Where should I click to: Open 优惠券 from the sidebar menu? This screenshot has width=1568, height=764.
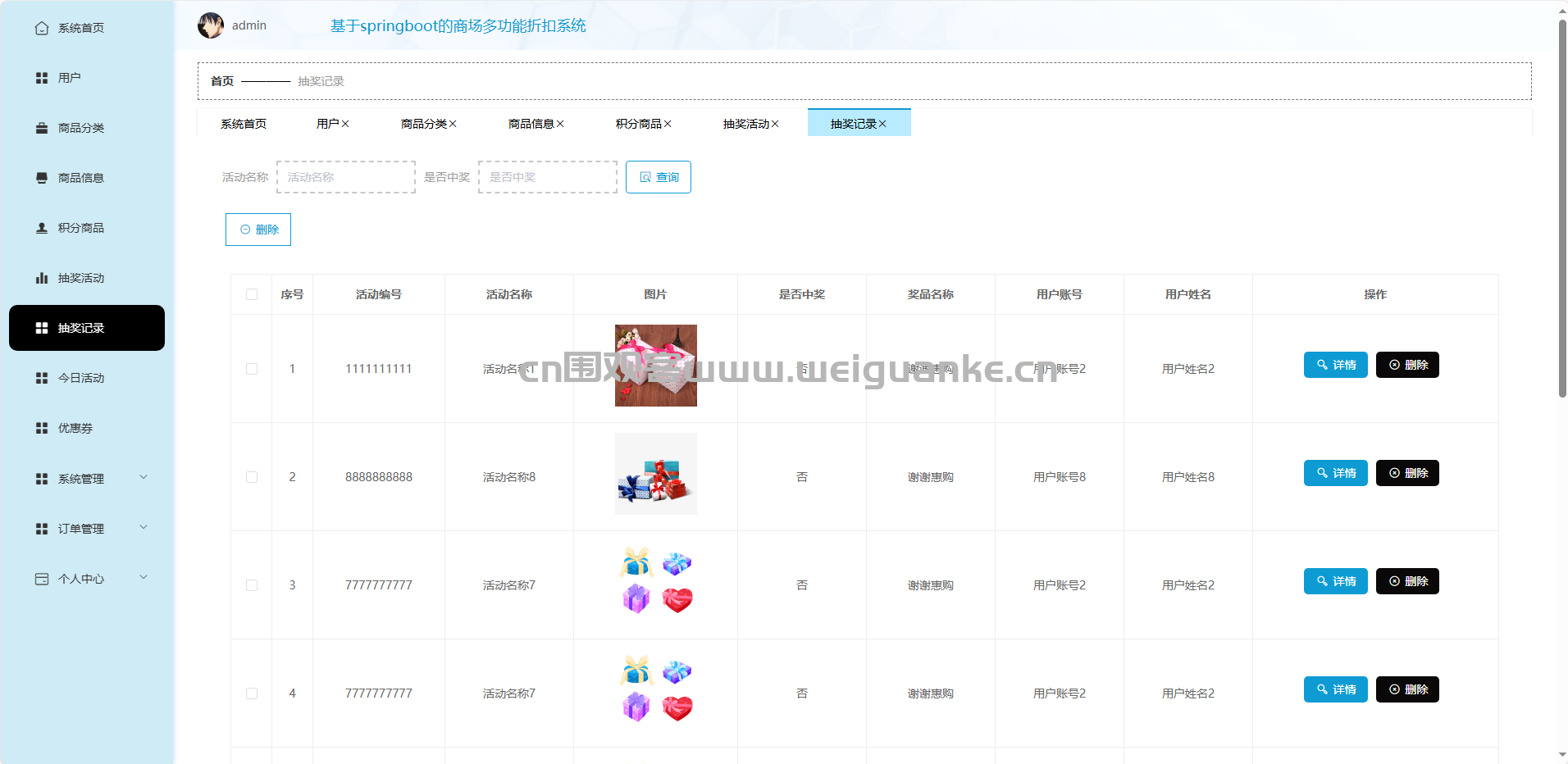click(75, 428)
